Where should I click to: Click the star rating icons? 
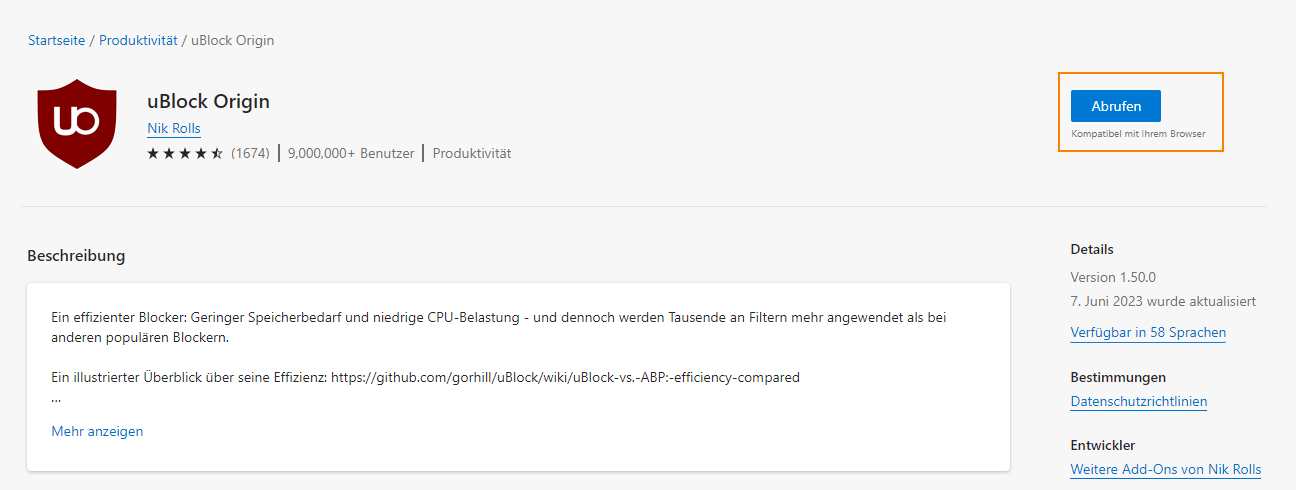point(185,153)
